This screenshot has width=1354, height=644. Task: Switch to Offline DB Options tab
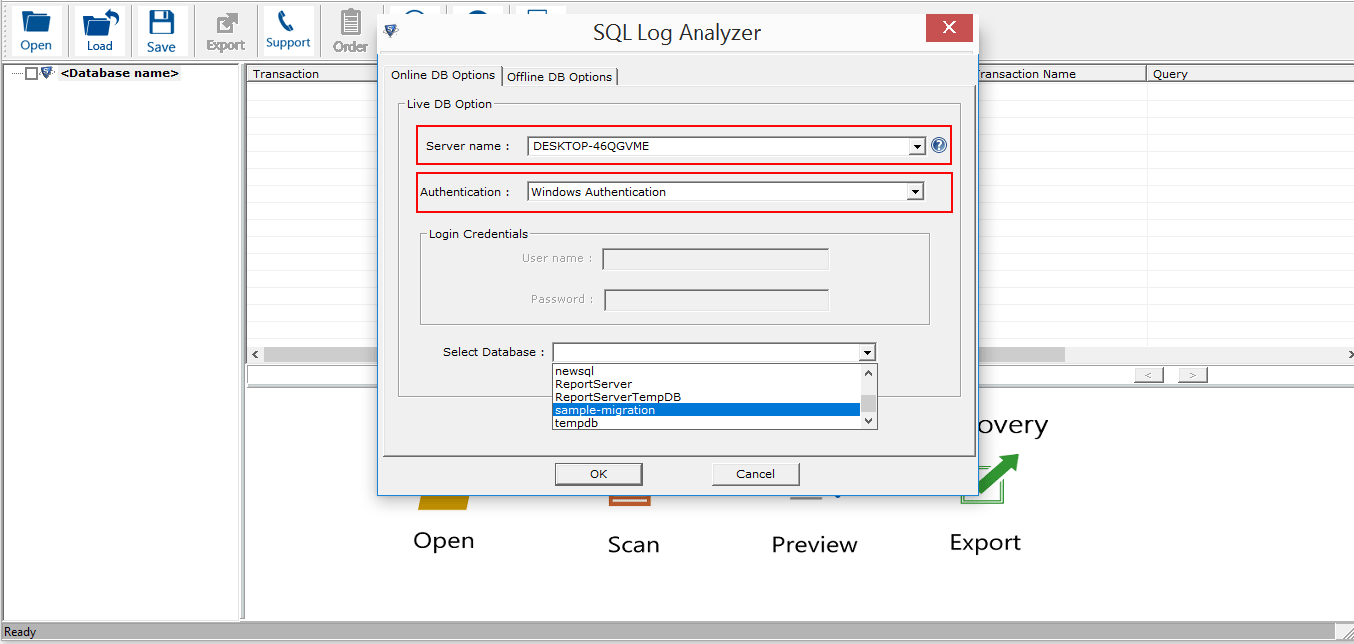[x=560, y=77]
